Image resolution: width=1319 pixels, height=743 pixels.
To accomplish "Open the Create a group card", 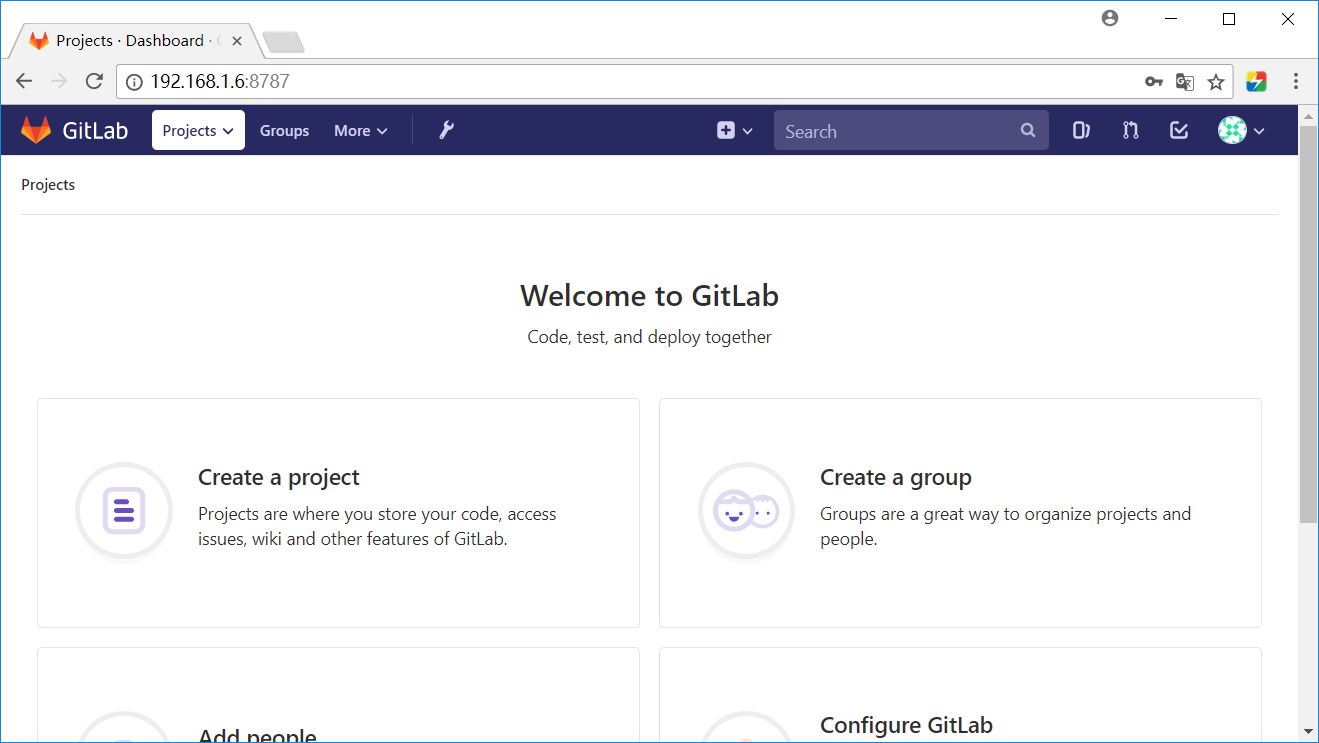I will pyautogui.click(x=960, y=513).
